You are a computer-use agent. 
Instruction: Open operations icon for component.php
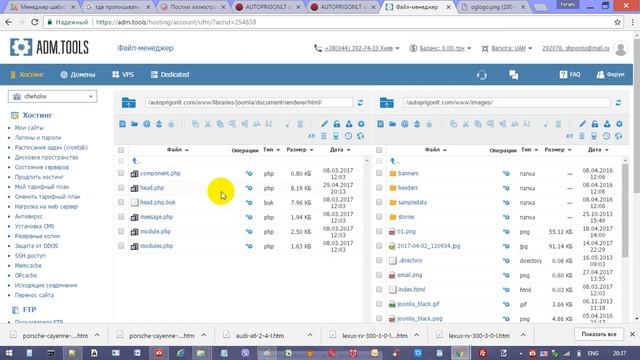click(x=249, y=173)
